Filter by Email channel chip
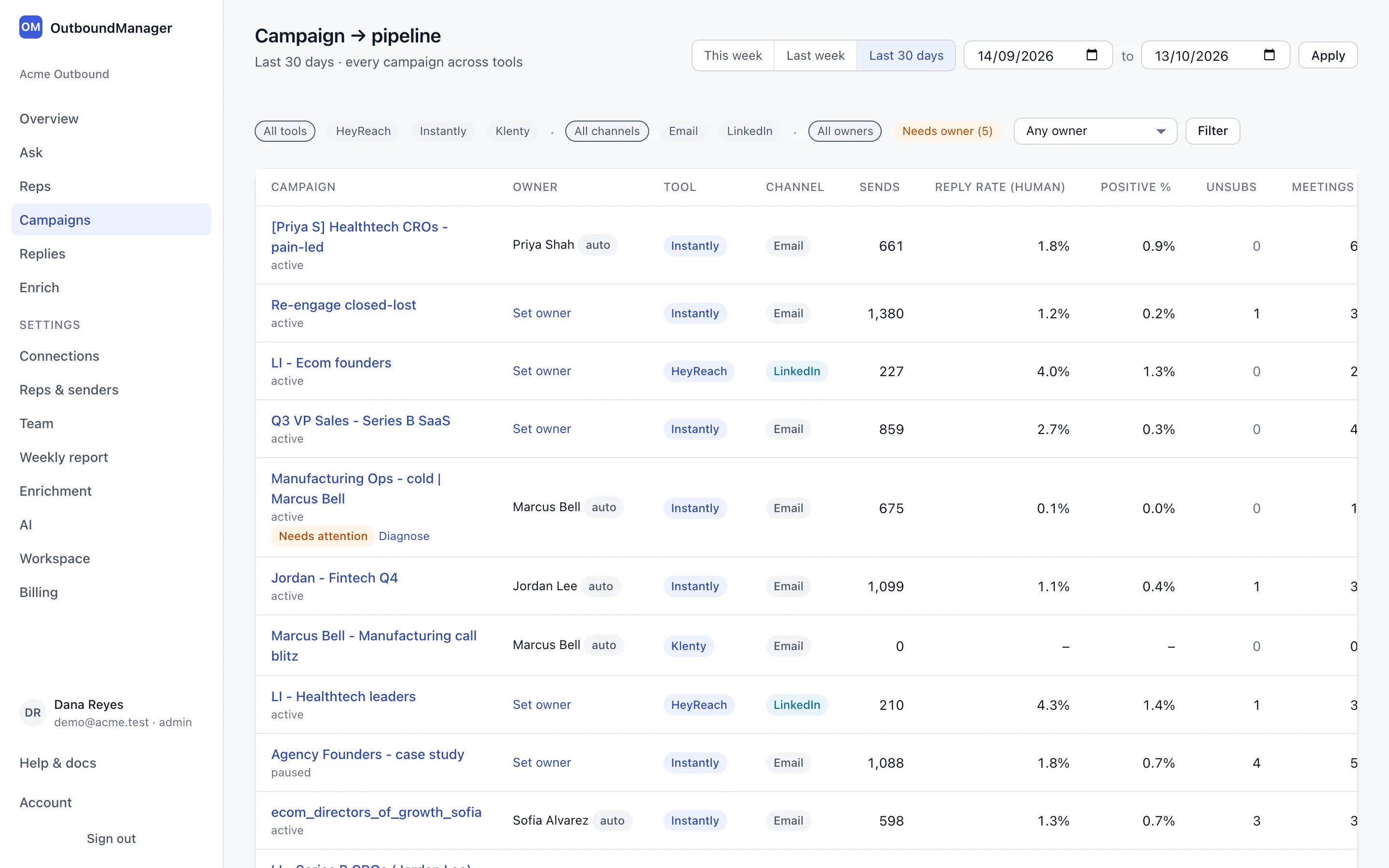 click(683, 131)
